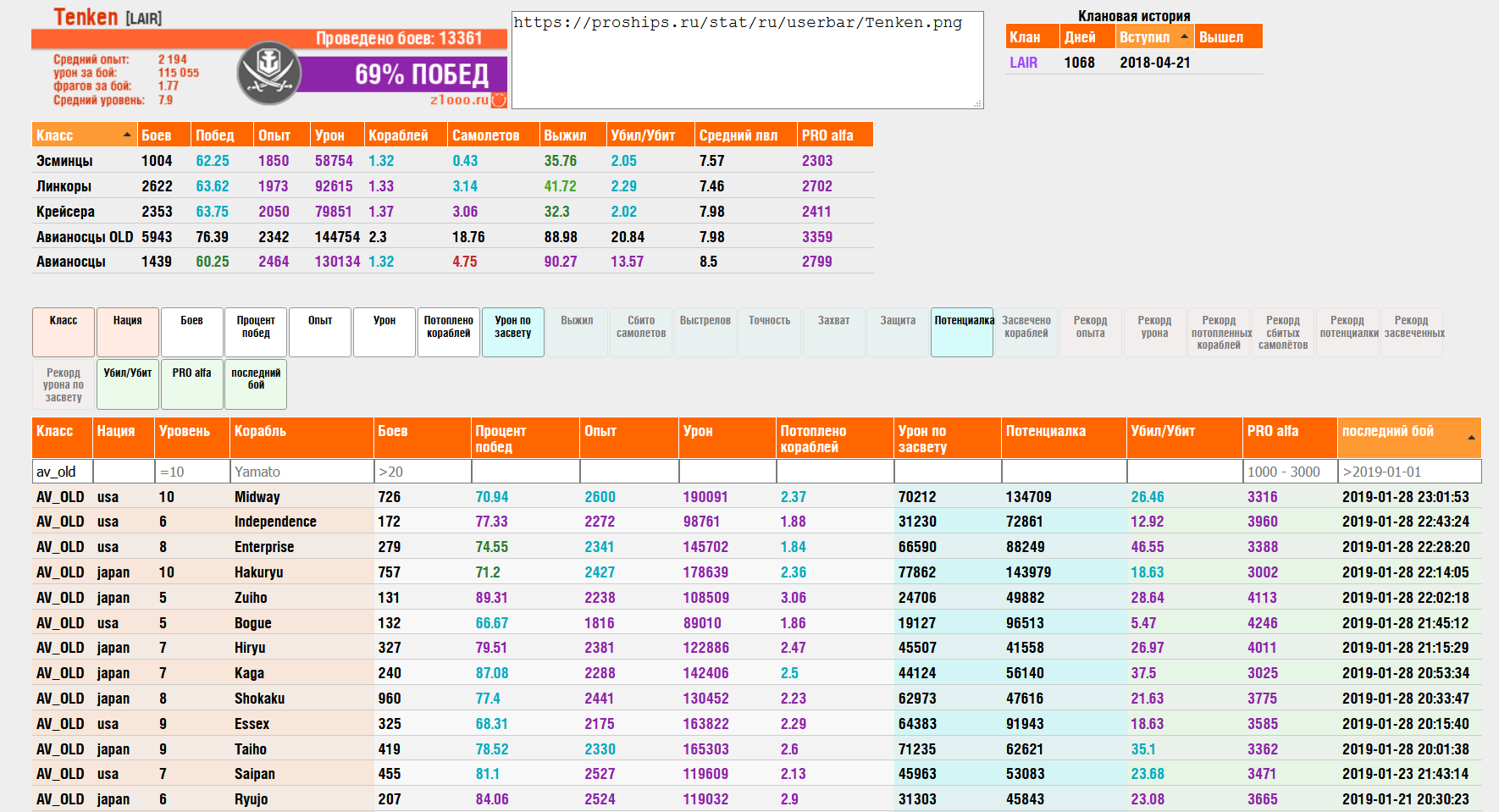This screenshot has height=812, width=1499.
Task: Toggle the Урон по засвету column button
Action: [513, 332]
